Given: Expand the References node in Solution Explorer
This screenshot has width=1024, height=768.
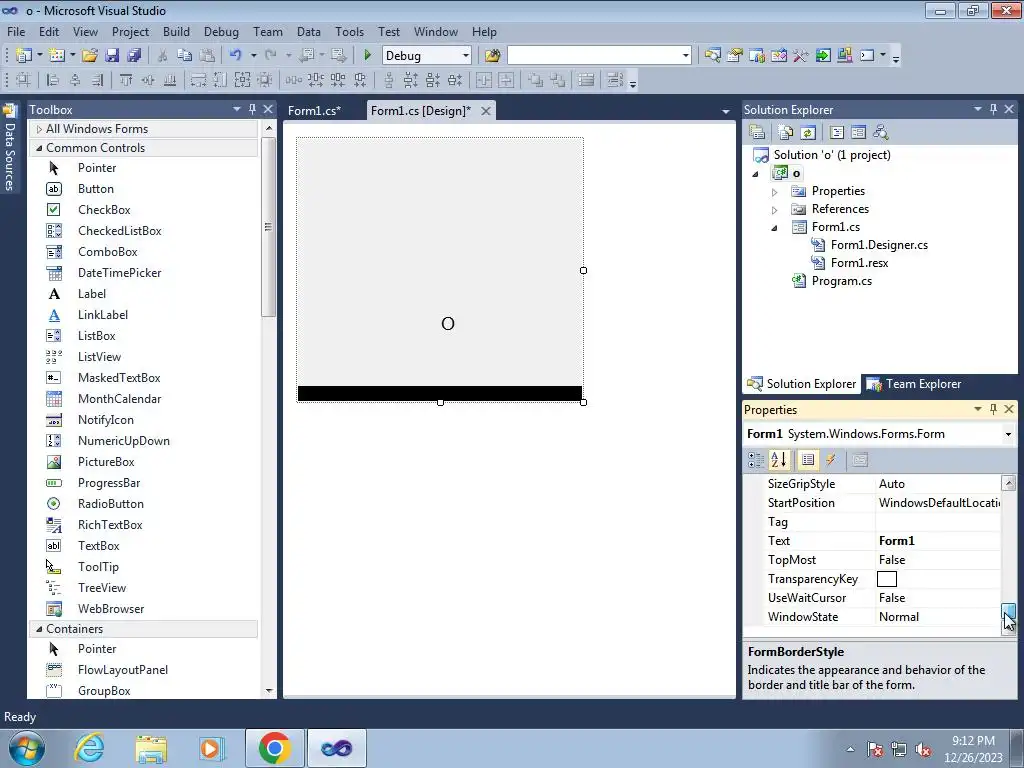Looking at the screenshot, I should coord(775,210).
